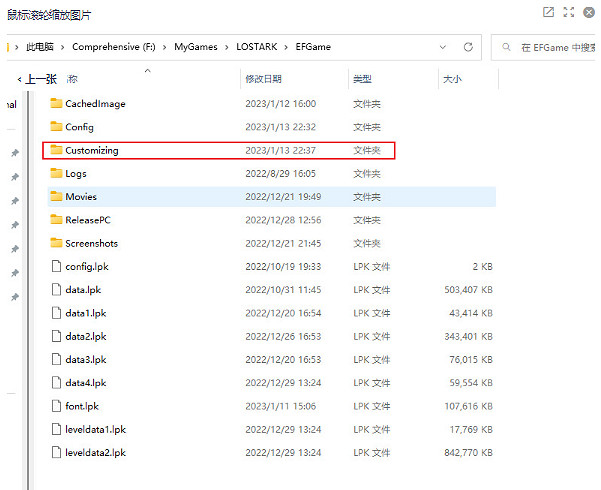The height and width of the screenshot is (490, 601).
Task: Sort files by 修改日期 column header
Action: (263, 79)
